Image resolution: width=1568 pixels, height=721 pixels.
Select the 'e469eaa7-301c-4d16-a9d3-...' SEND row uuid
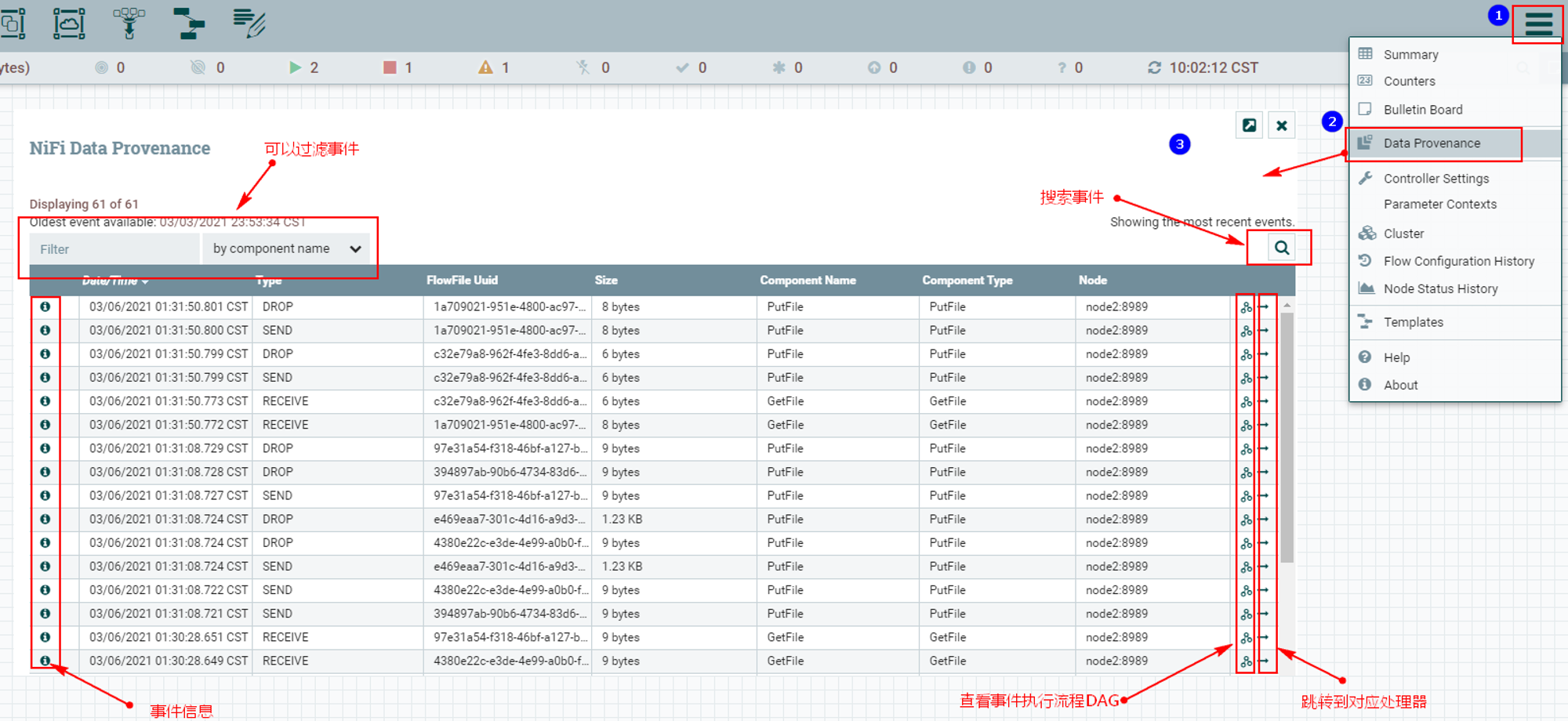tap(508, 567)
